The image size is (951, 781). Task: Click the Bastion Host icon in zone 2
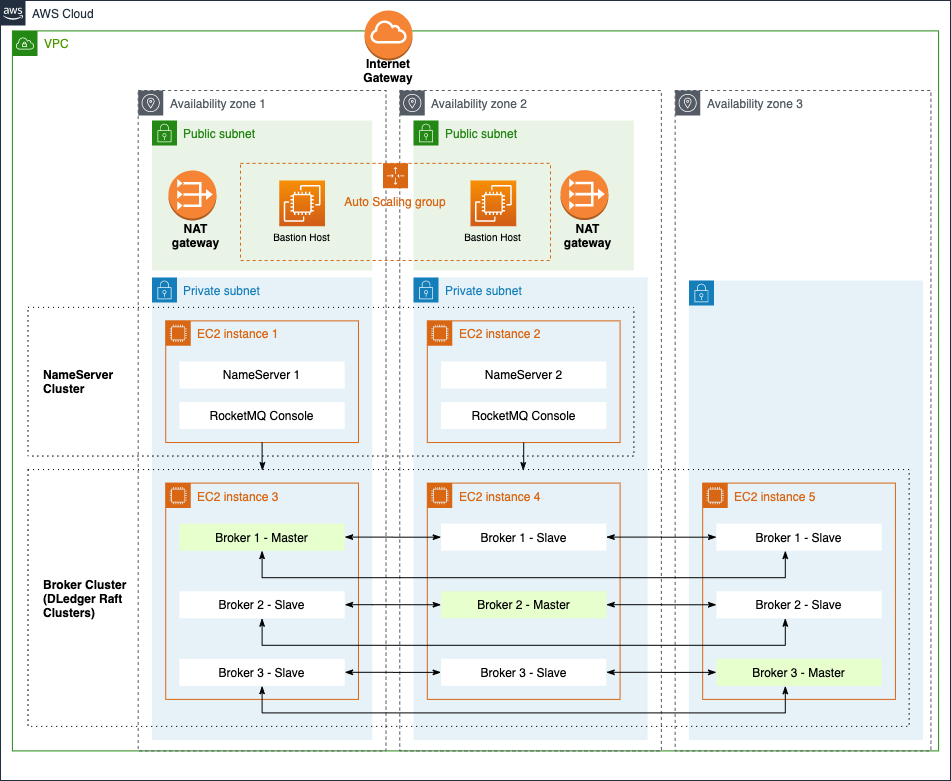tap(493, 203)
